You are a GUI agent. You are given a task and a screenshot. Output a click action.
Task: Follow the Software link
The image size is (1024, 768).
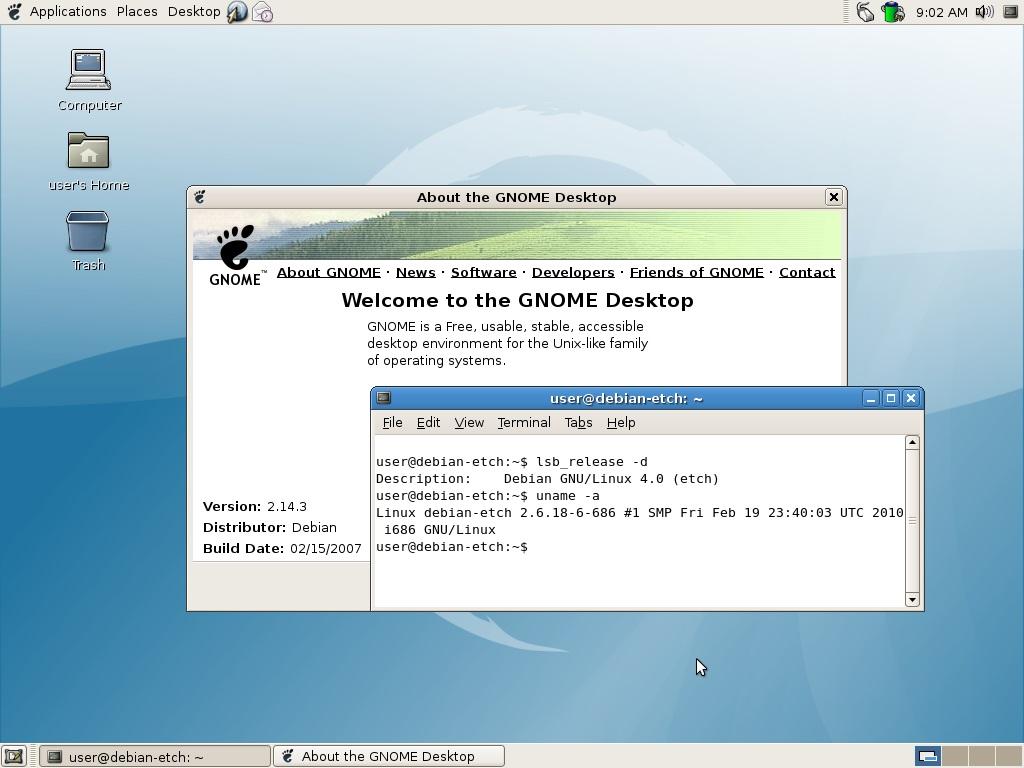[483, 272]
